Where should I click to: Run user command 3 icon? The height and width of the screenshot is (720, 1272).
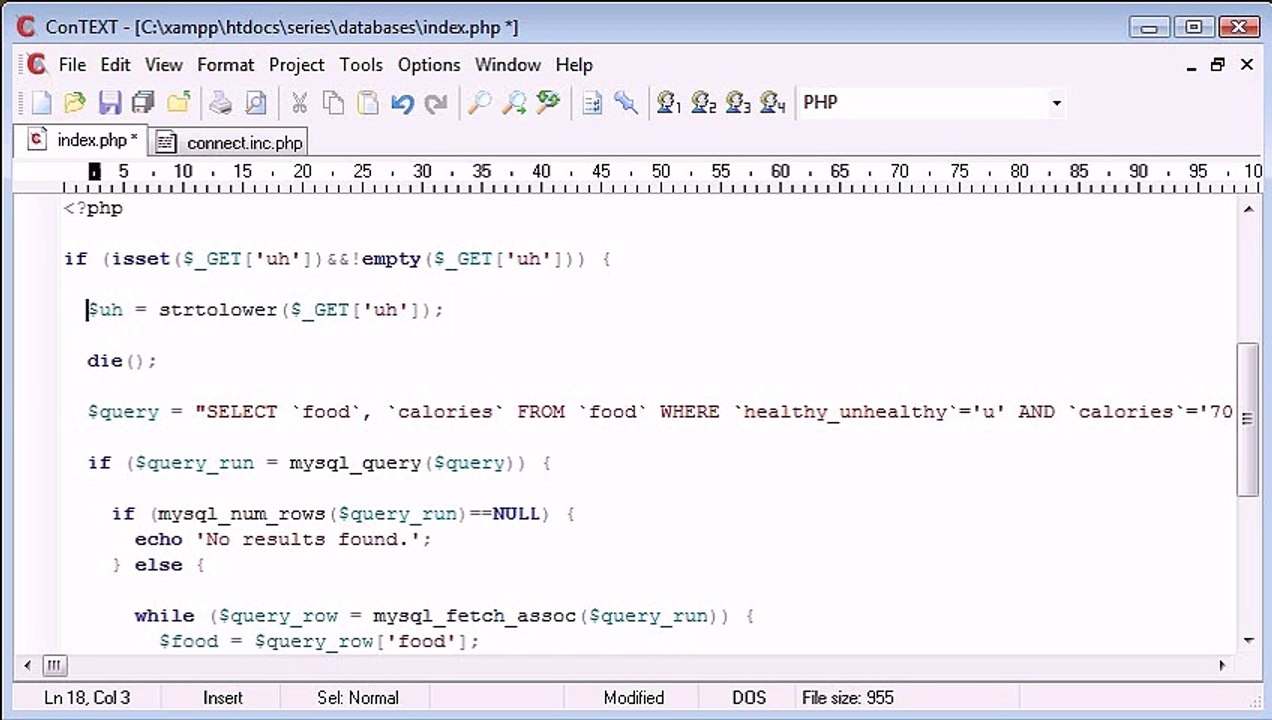[x=738, y=102]
